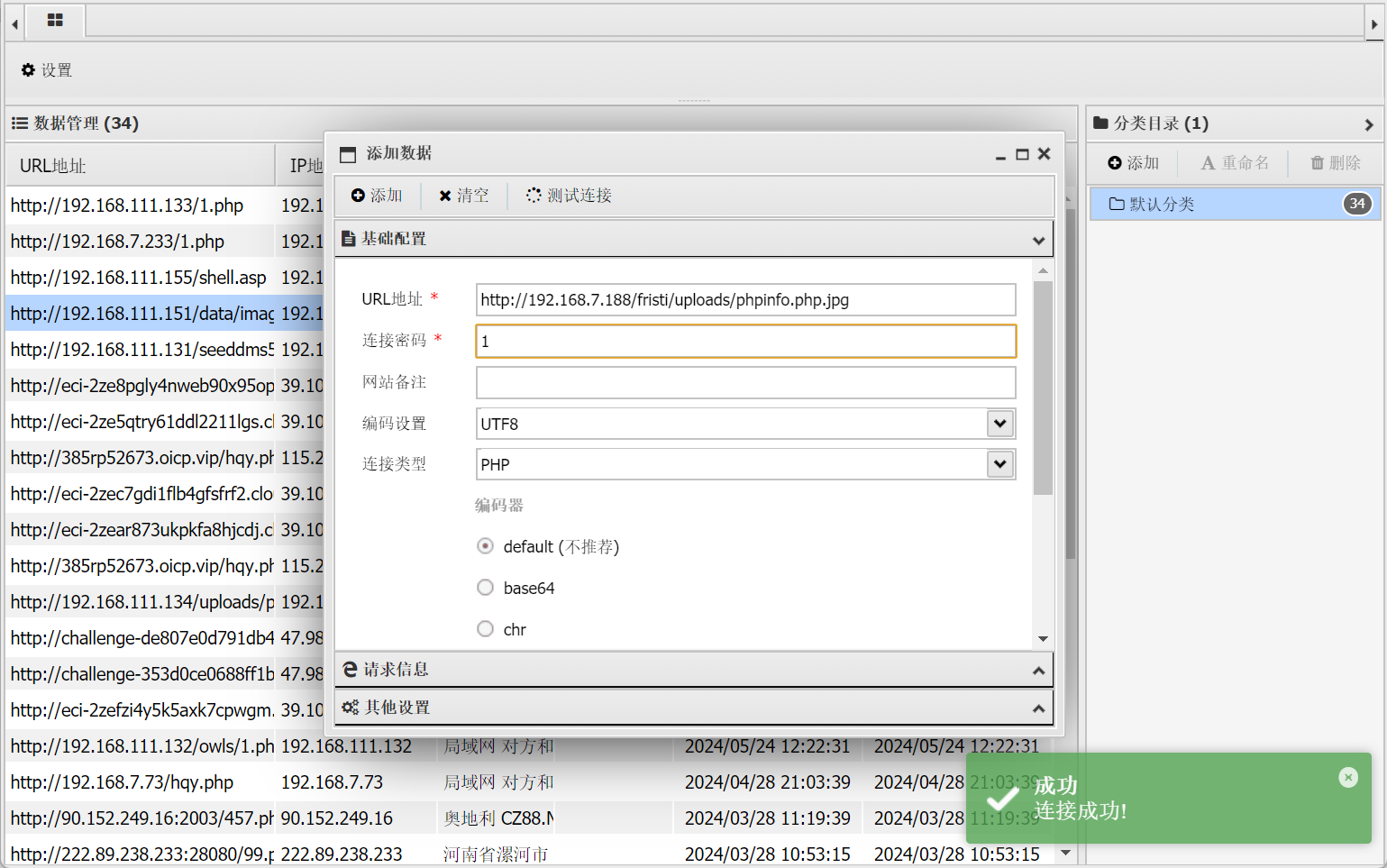This screenshot has height=868, width=1387.
Task: Collapse the 基础配置 section
Action: [x=694, y=239]
